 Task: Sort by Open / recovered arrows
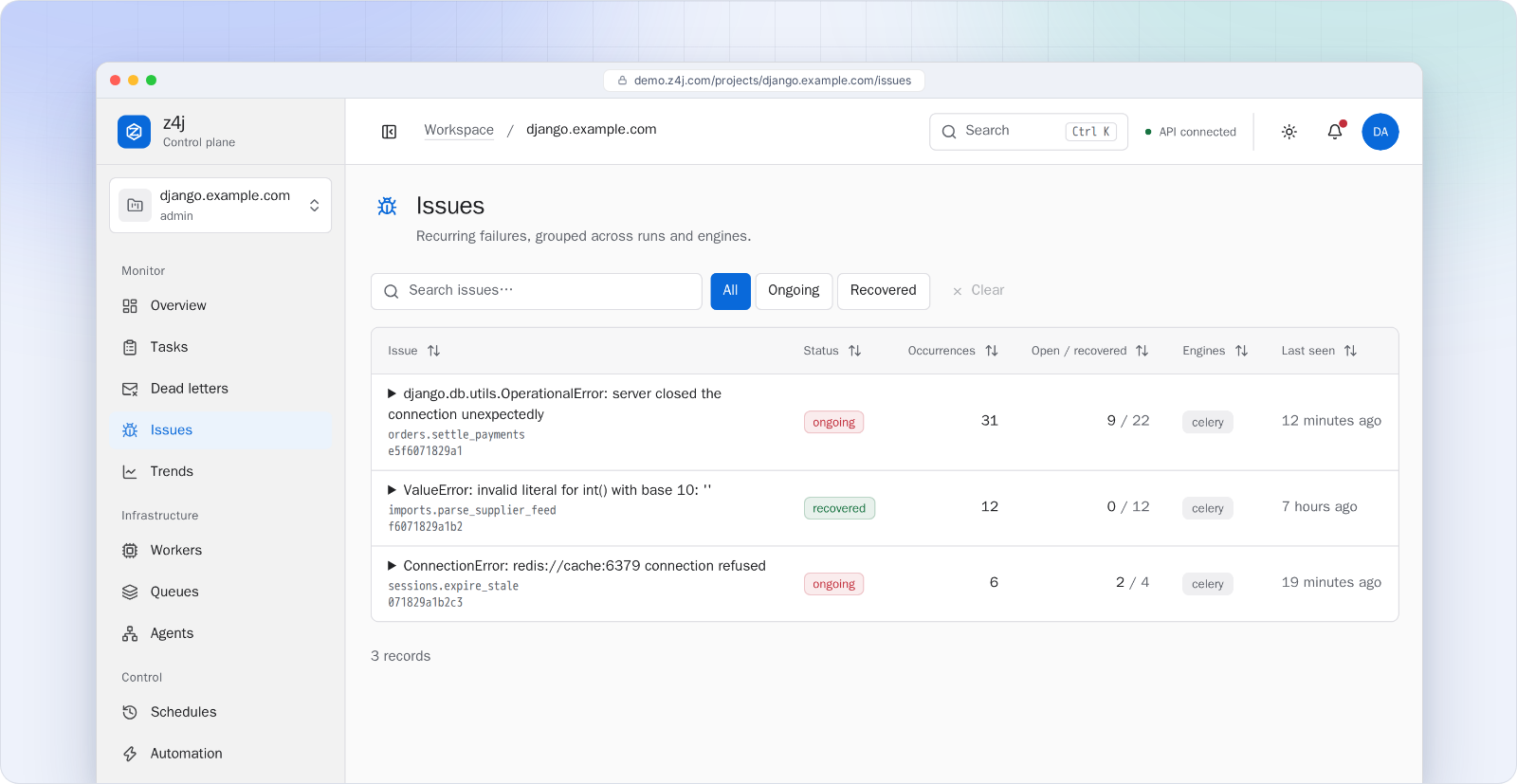point(1142,351)
